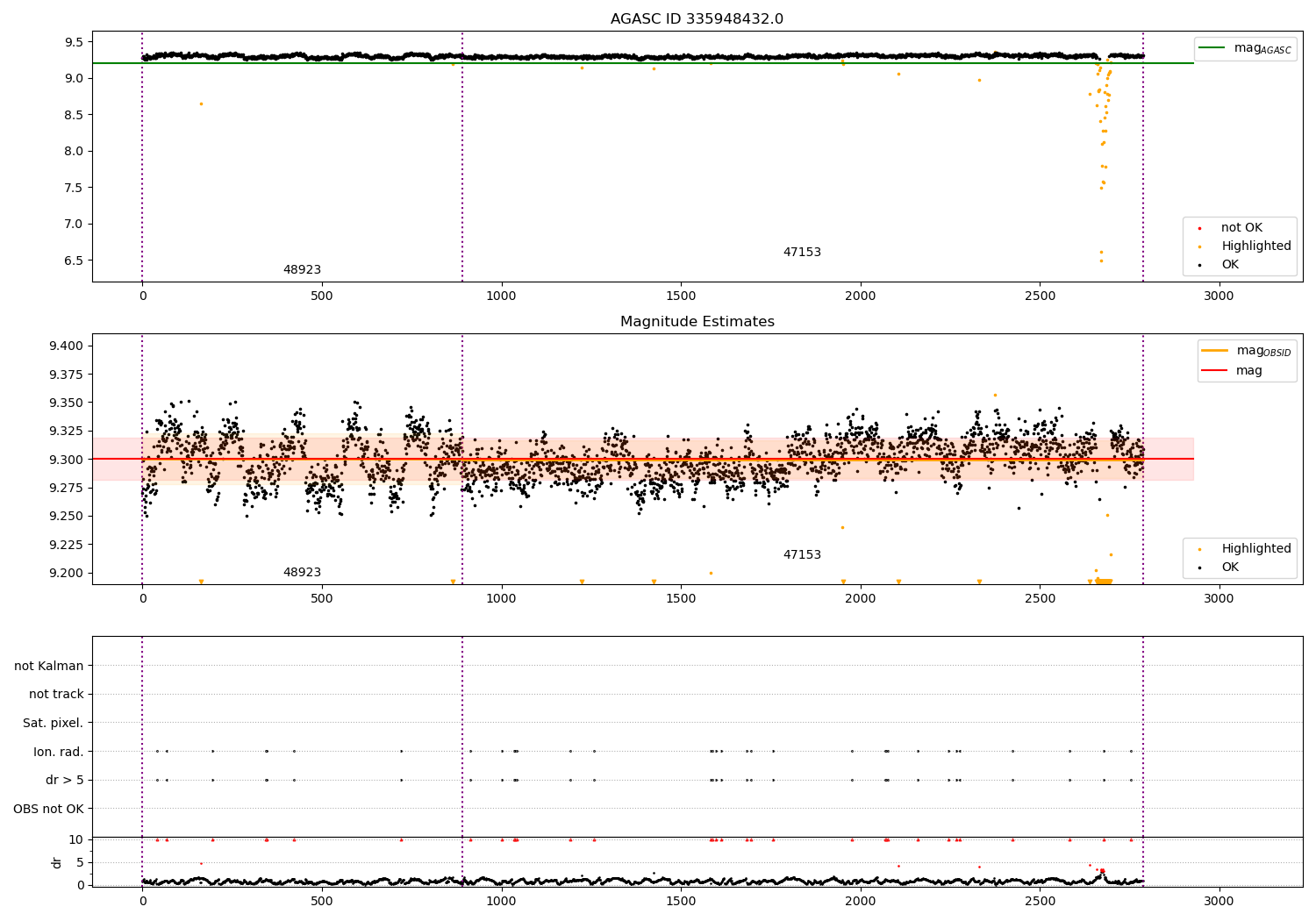Click the 48923 label in the top plot
1316x921 pixels.
pyautogui.click(x=302, y=270)
